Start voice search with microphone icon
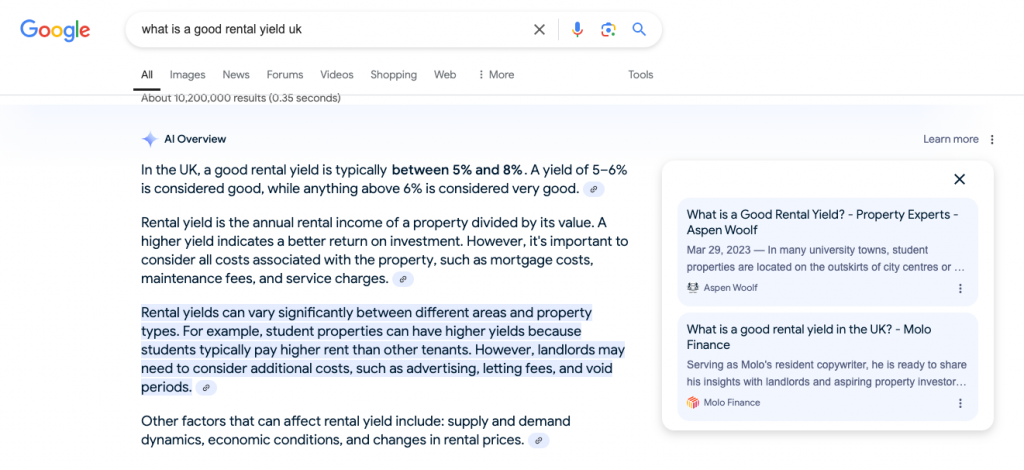This screenshot has height=470, width=1024. [577, 30]
